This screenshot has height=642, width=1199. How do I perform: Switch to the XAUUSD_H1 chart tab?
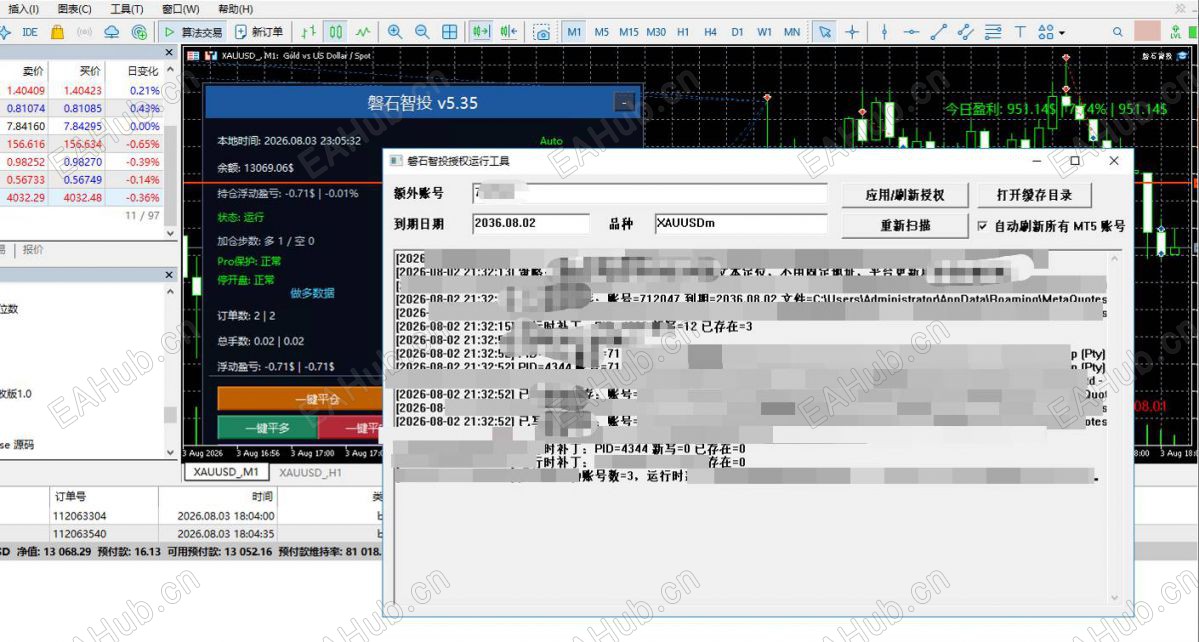coord(310,472)
